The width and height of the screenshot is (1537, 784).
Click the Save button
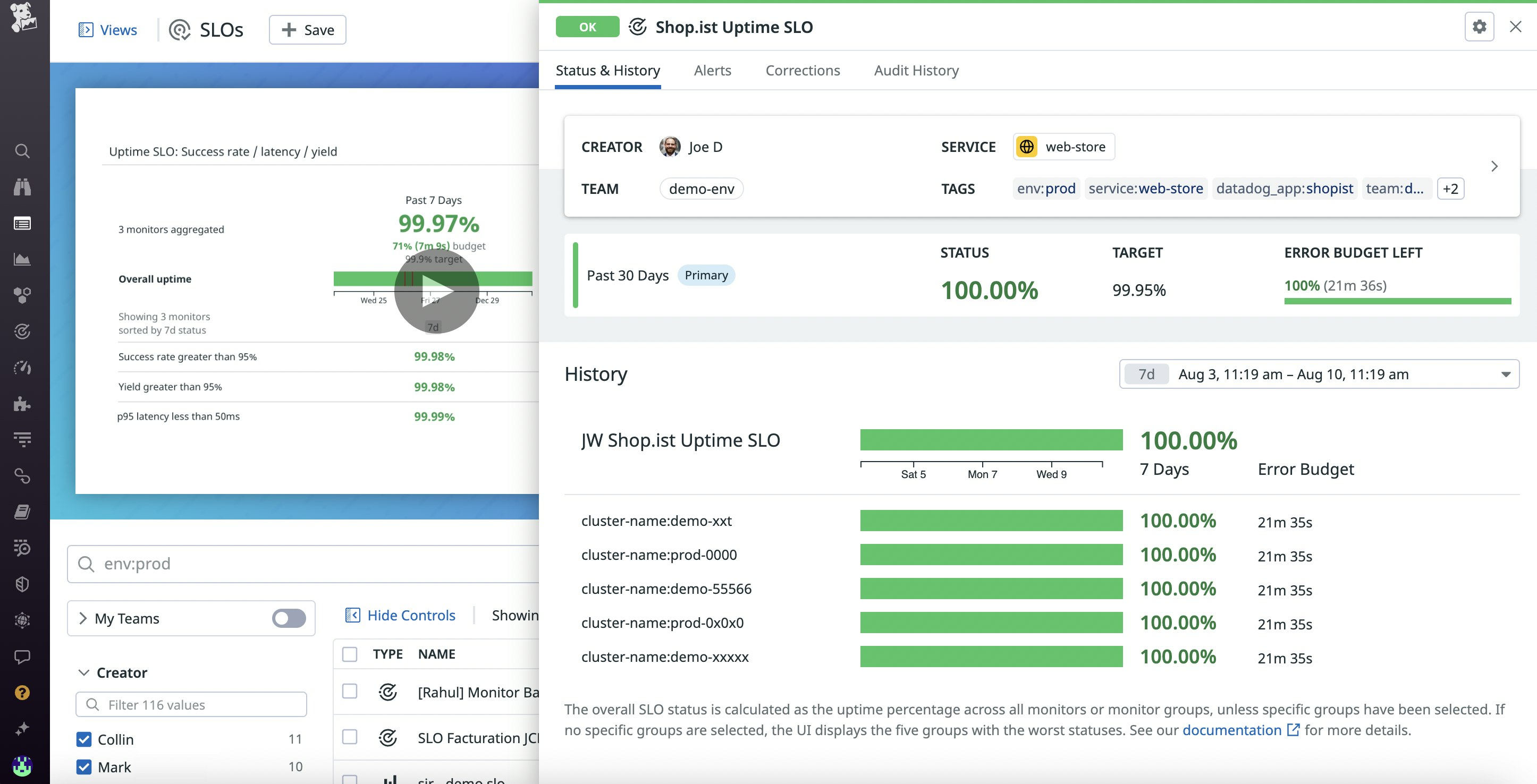pos(307,30)
